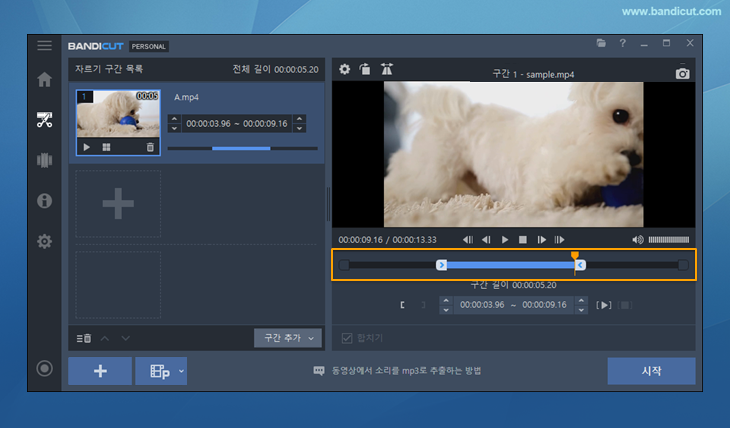Open preview settings gear above the video
Screen dimensions: 730x428
tap(345, 69)
